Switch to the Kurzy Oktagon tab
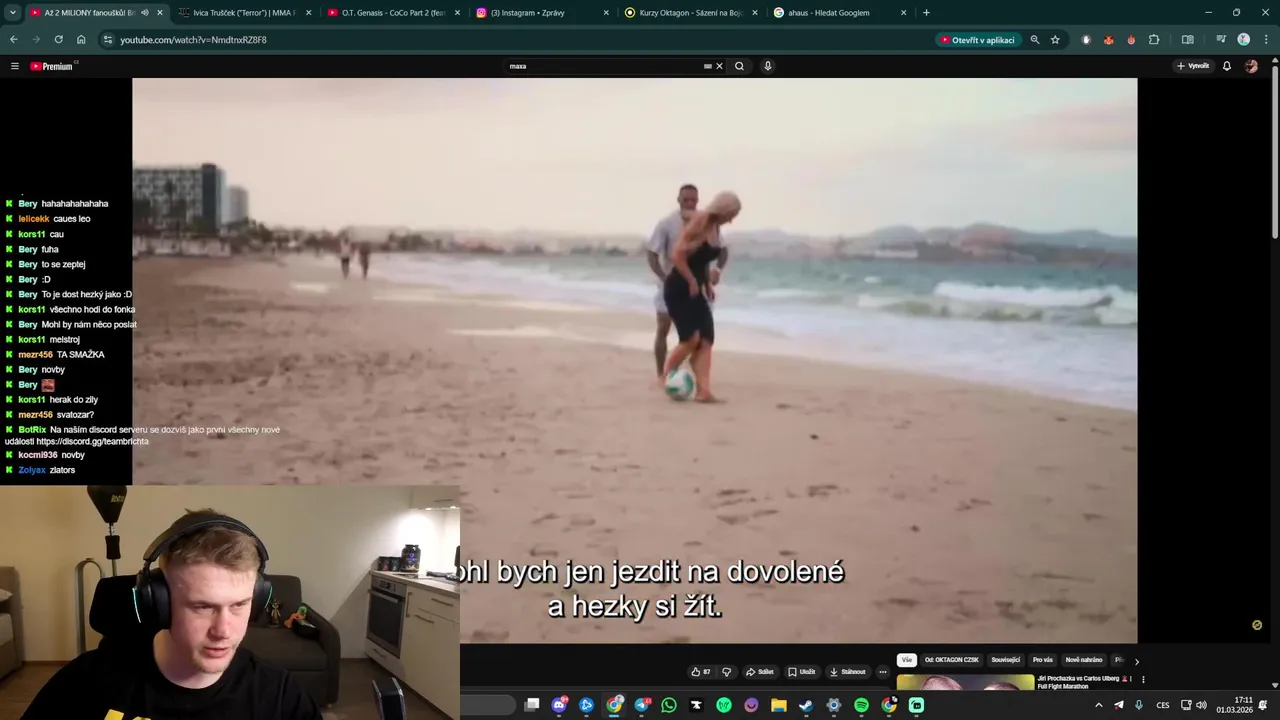The image size is (1280, 720). tap(691, 13)
